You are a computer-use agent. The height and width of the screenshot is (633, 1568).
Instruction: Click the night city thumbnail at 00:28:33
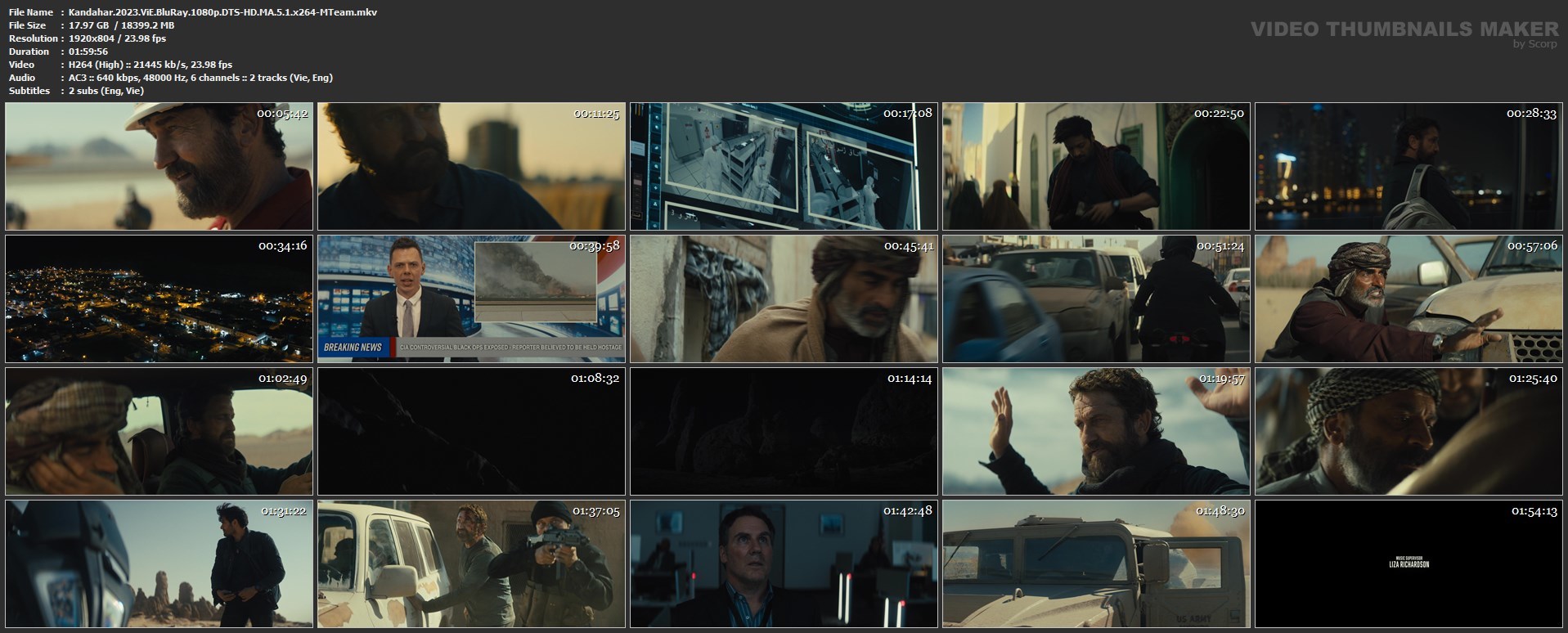(x=1409, y=166)
